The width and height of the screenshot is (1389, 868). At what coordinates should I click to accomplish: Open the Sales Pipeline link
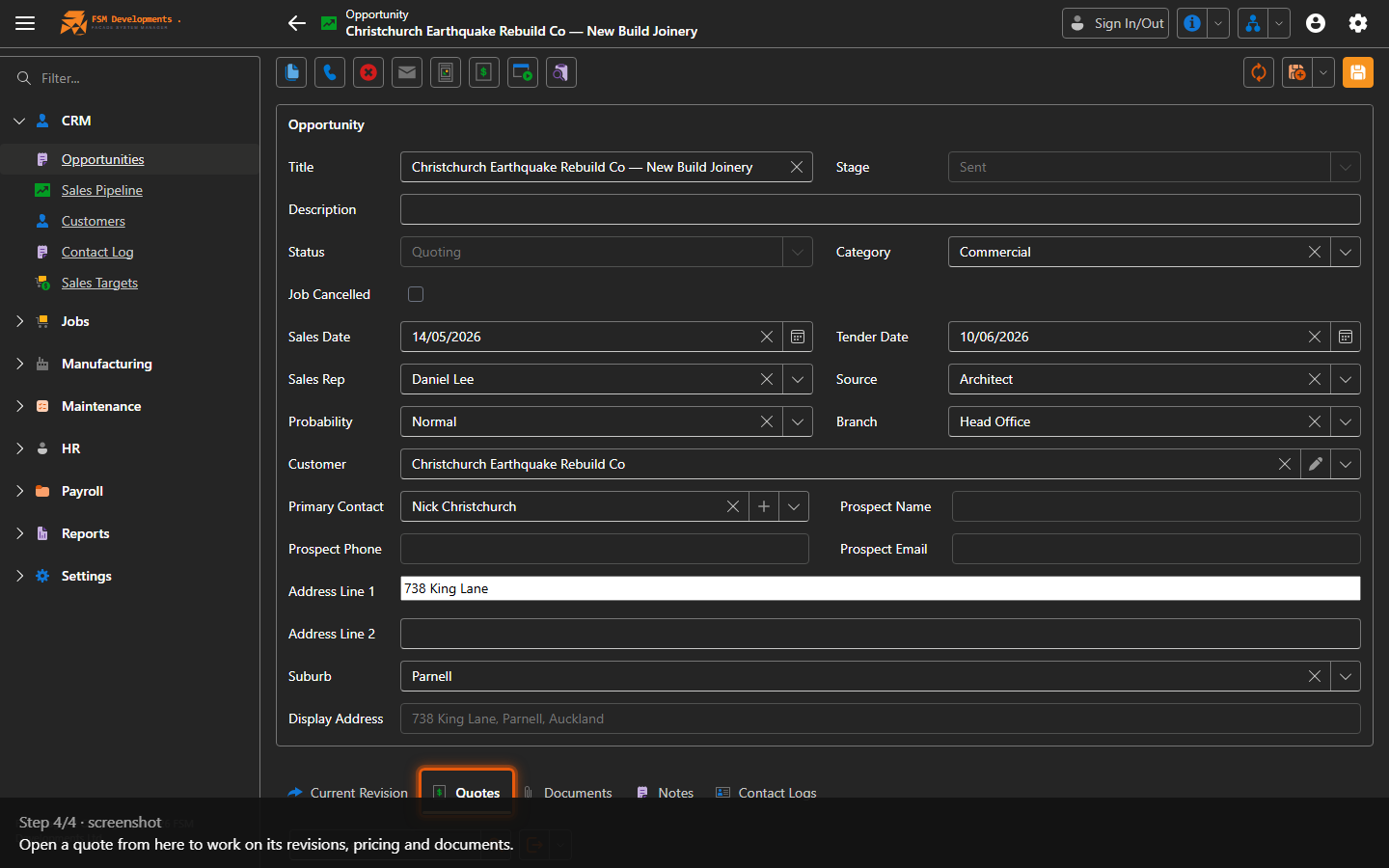point(102,190)
